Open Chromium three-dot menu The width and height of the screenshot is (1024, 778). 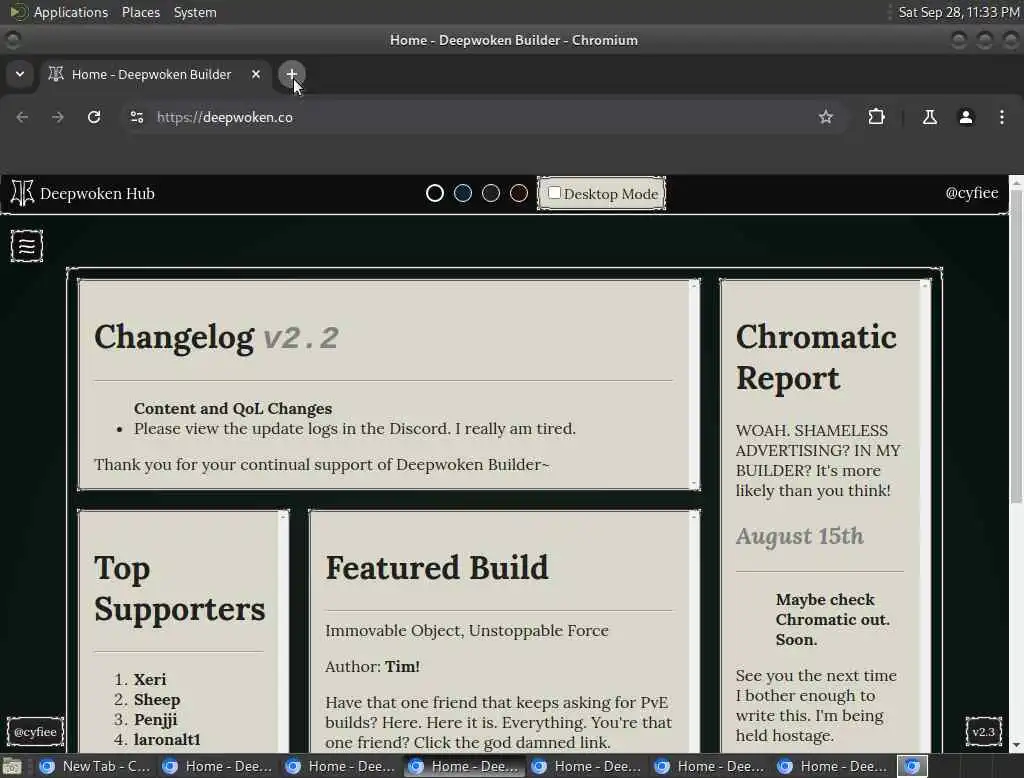tap(1002, 117)
